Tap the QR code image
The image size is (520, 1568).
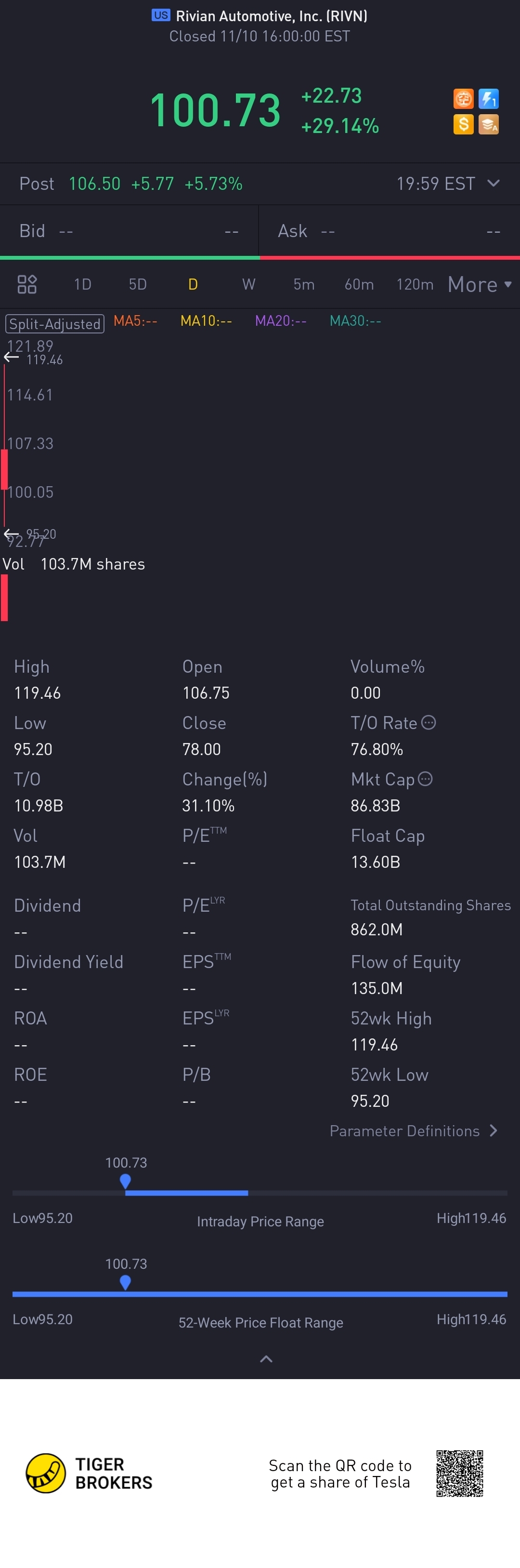click(x=459, y=1473)
